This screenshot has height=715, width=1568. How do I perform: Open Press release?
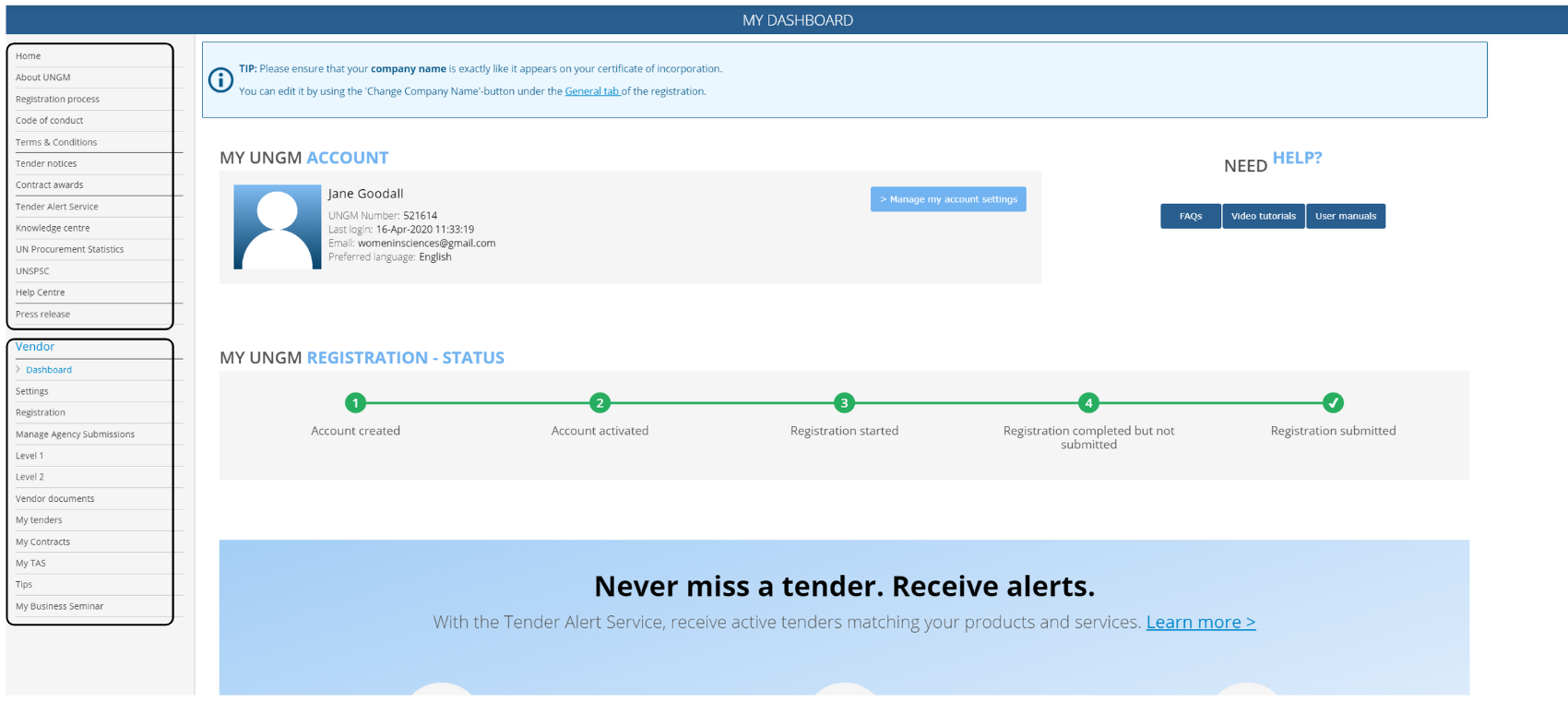click(x=43, y=314)
